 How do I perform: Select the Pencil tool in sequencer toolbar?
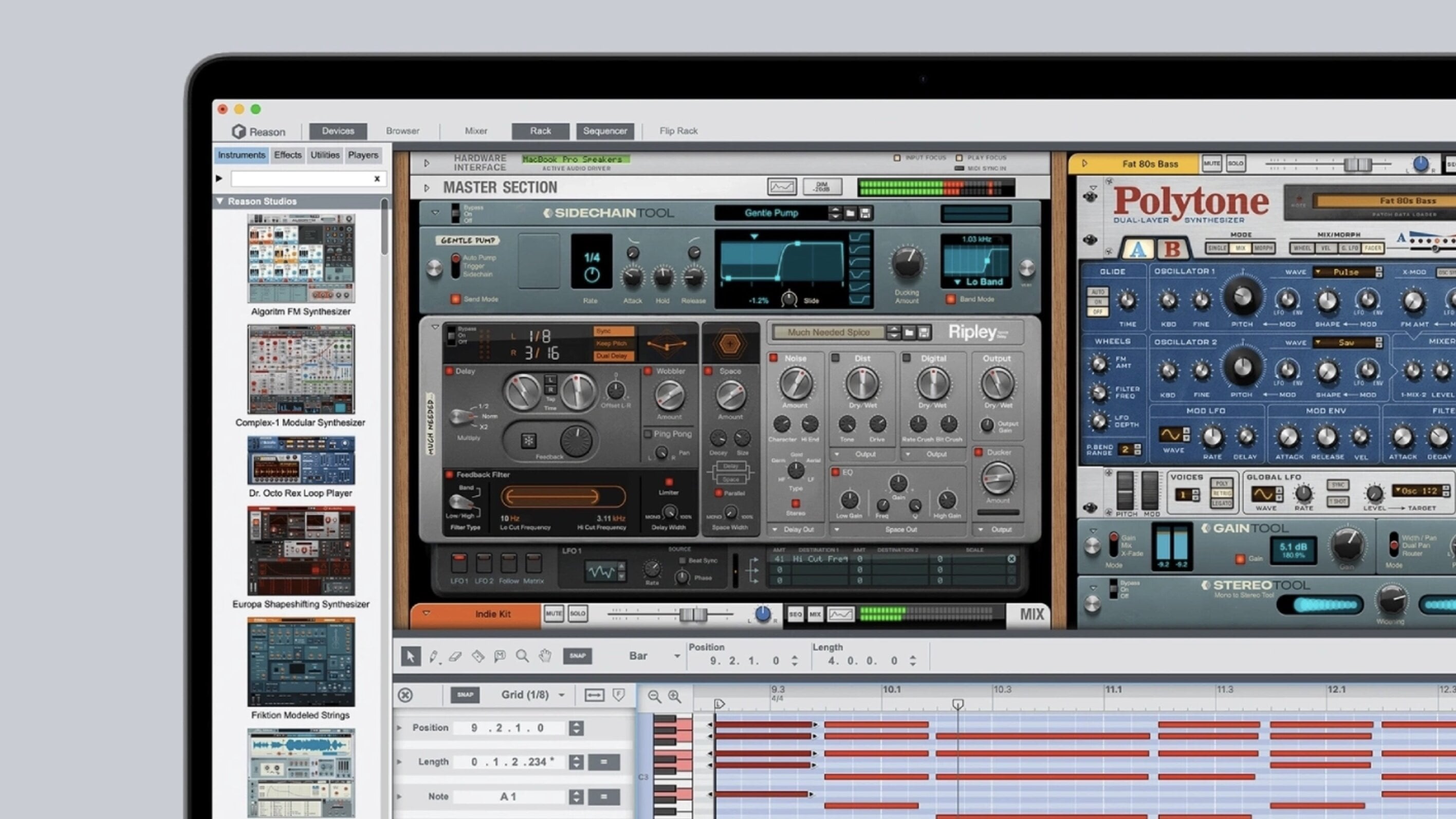tap(434, 656)
